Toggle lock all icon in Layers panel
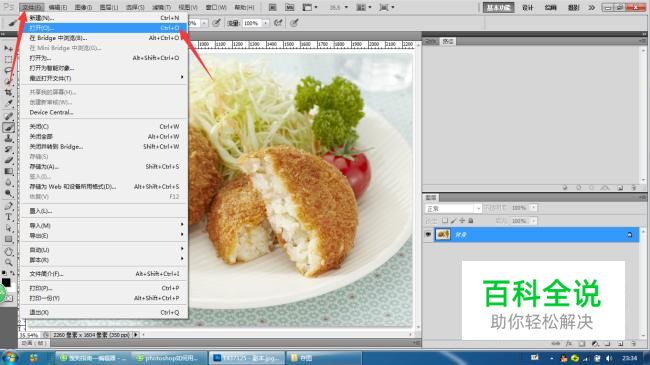 [x=471, y=221]
